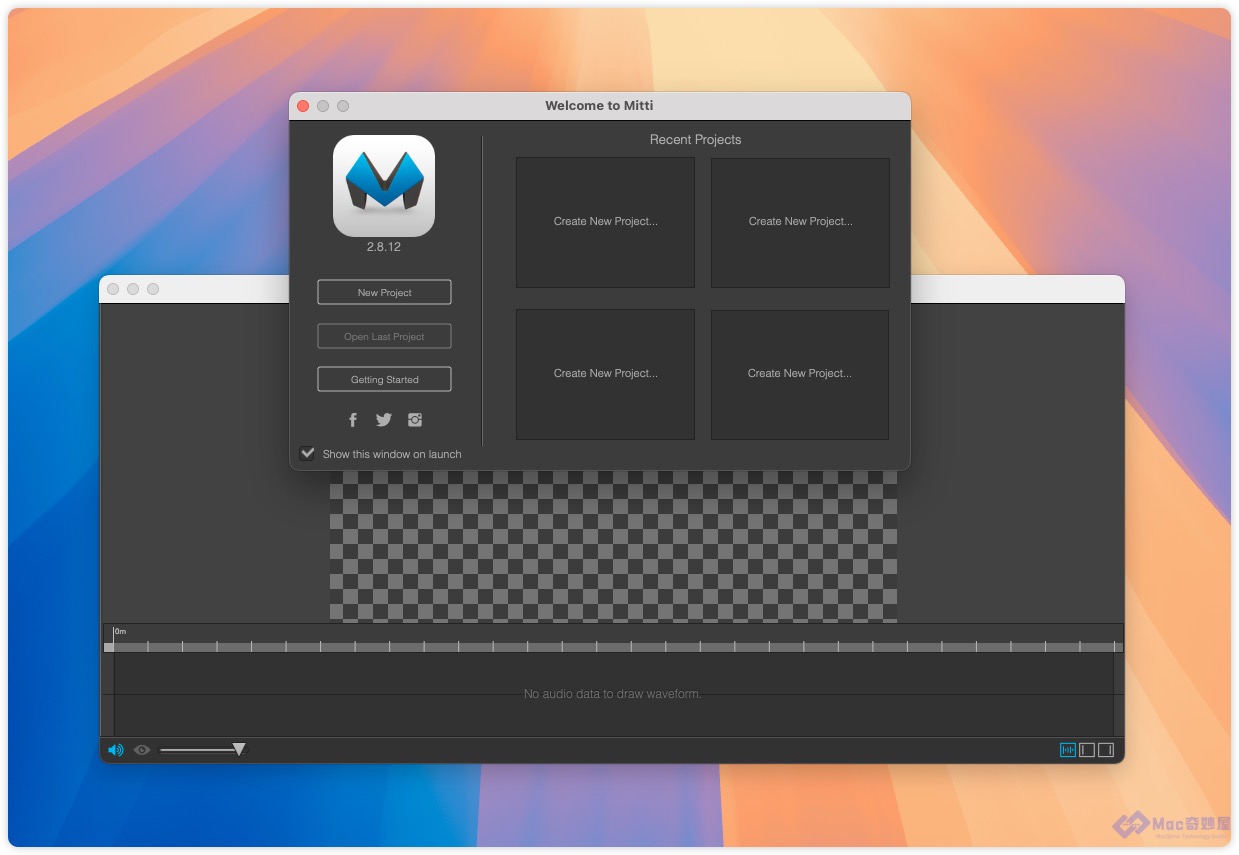The image size is (1239, 855).
Task: Minimize the Welcome to Mitti window
Action: [x=323, y=106]
